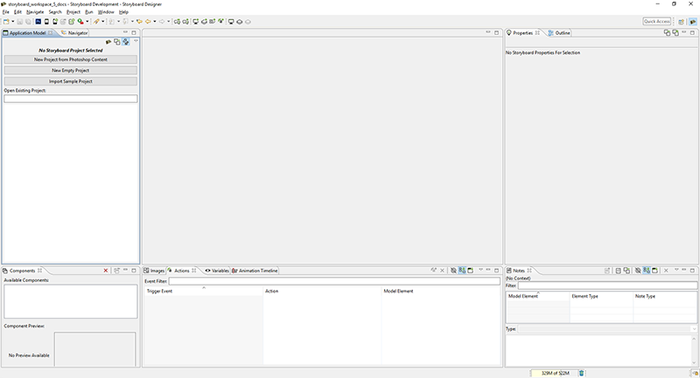This screenshot has width=700, height=378.
Task: Click the red X icon in Components panel
Action: (106, 270)
